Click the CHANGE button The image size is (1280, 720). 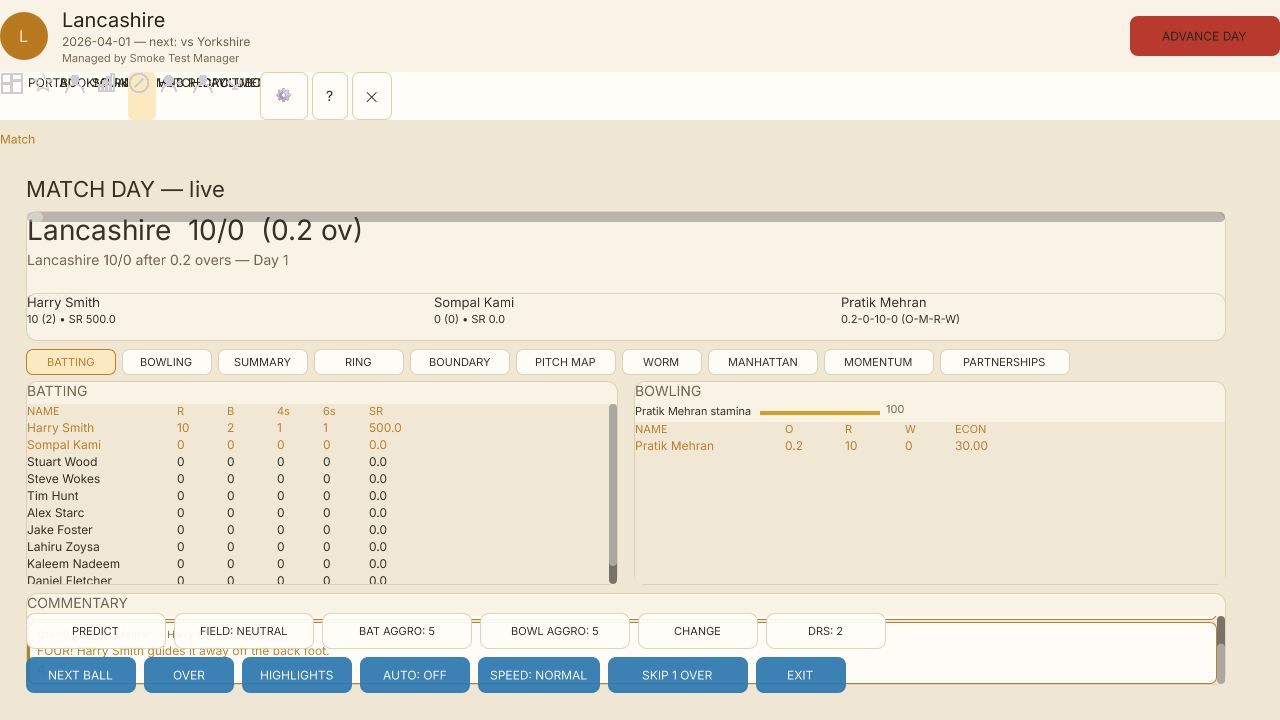697,631
